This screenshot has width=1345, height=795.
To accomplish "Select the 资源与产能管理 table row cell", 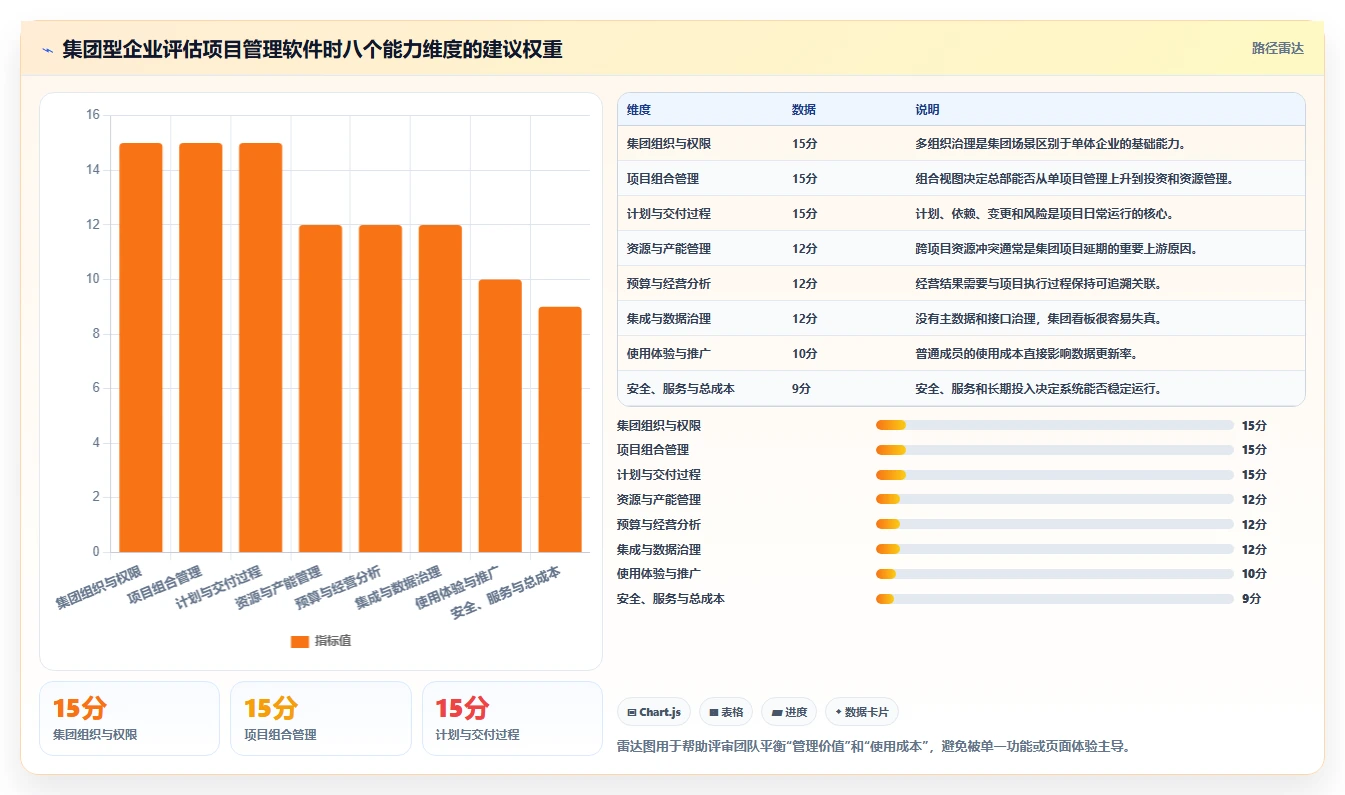I will [669, 249].
